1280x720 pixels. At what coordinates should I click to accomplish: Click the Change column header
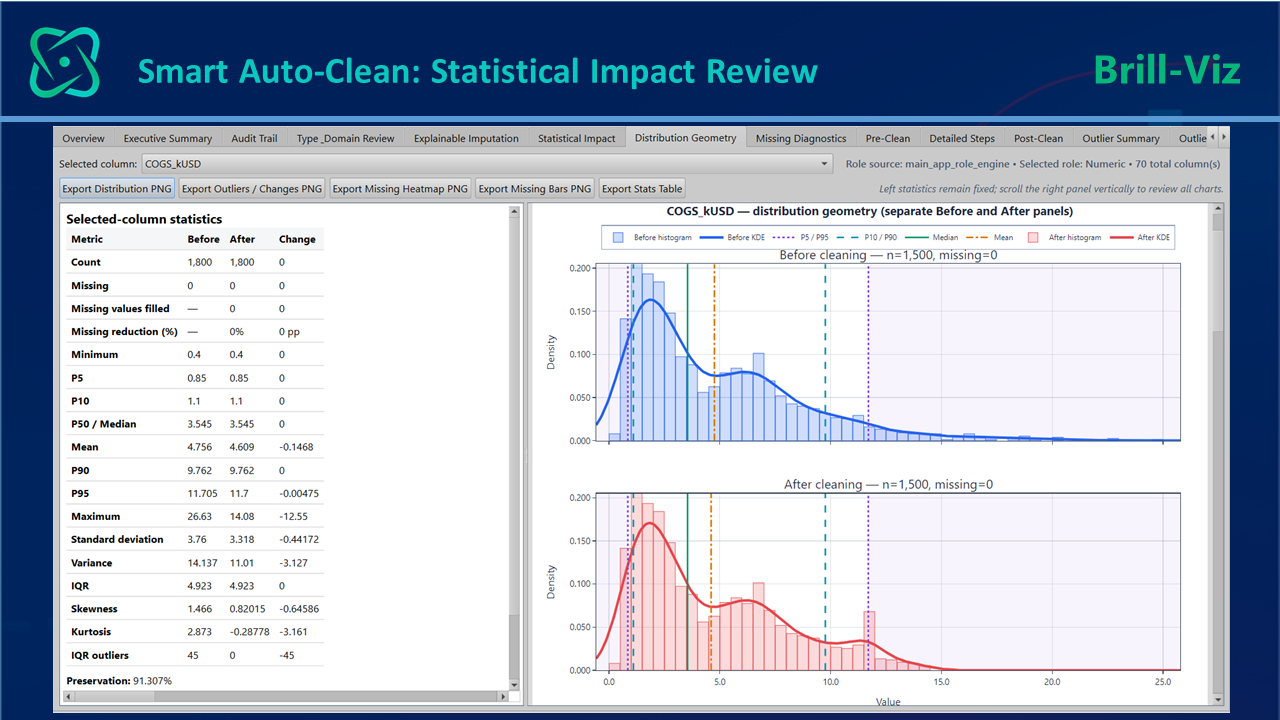(x=297, y=239)
